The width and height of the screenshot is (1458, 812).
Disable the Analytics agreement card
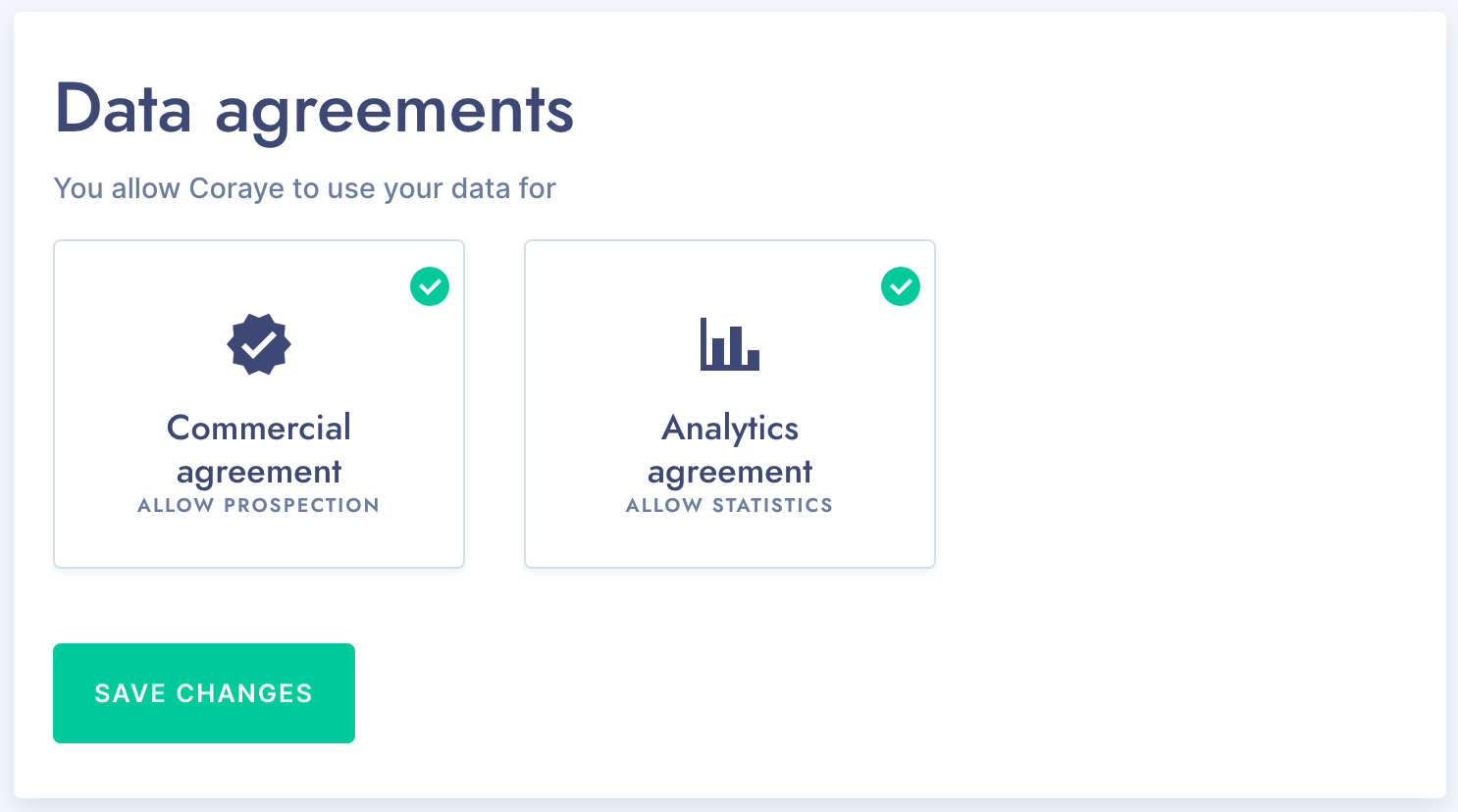tap(730, 404)
